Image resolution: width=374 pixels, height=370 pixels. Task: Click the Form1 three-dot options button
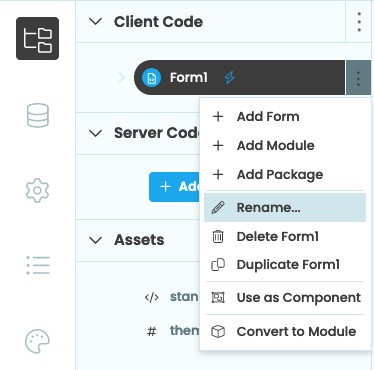[x=358, y=78]
